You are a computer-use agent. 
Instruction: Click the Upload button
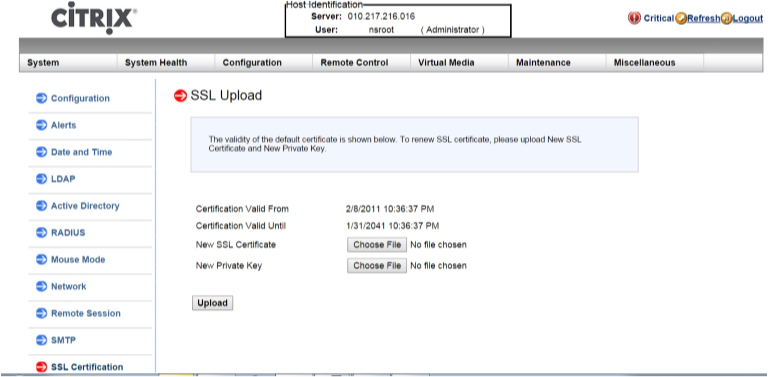213,303
